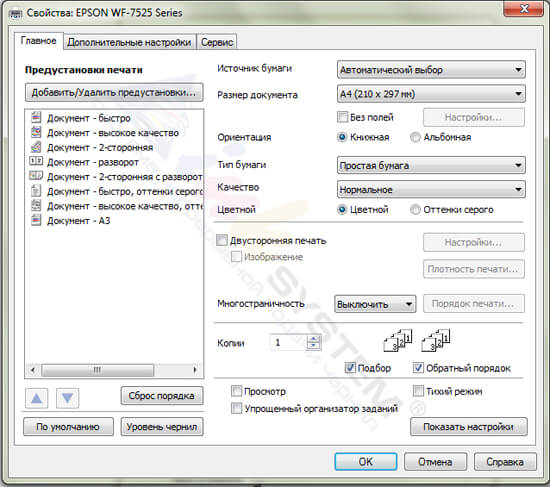The height and width of the screenshot is (487, 550).
Task: Select the 'Документ - быстро' preset icon
Action: point(36,117)
